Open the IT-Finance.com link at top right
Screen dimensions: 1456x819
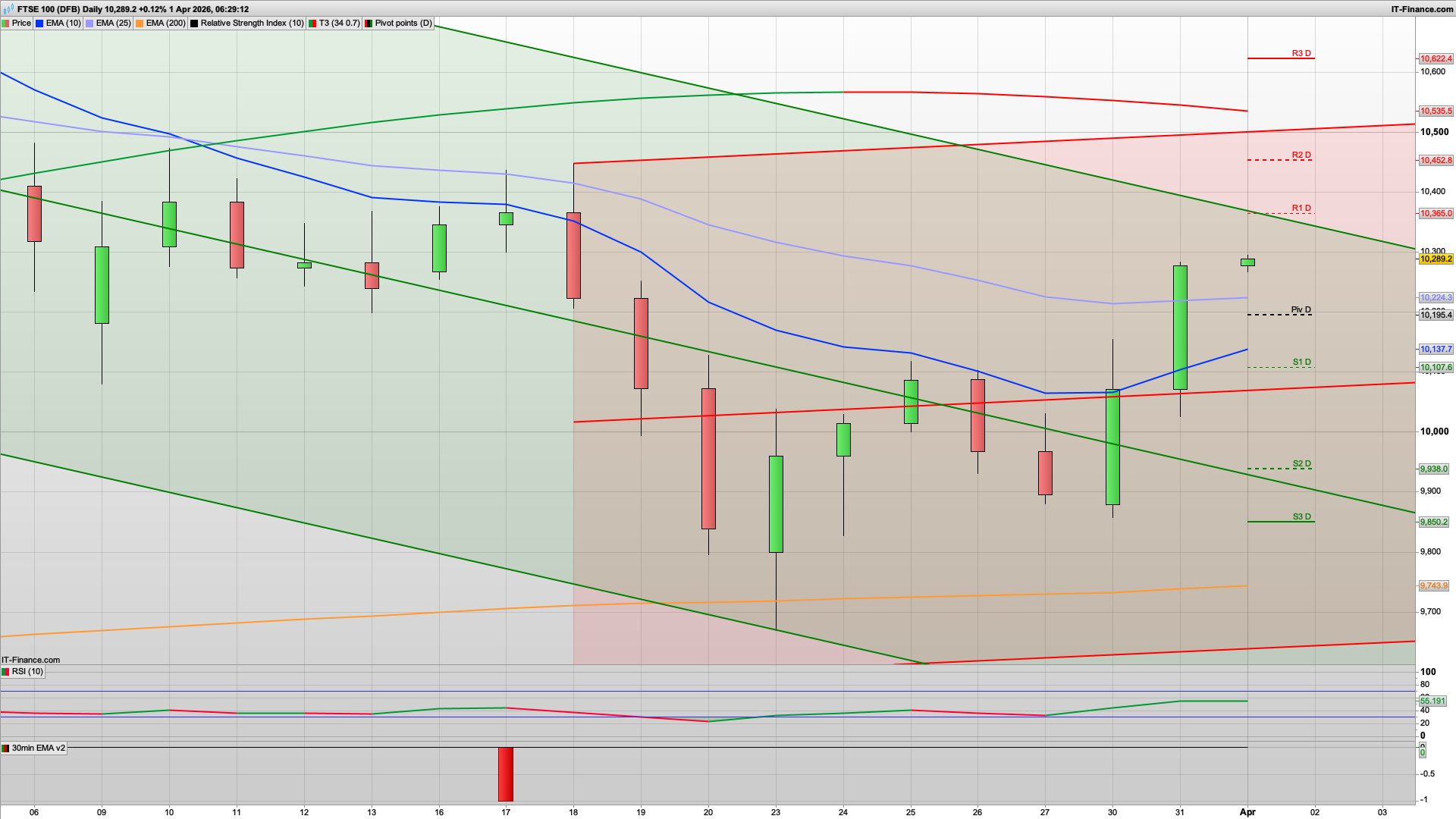[x=1422, y=9]
